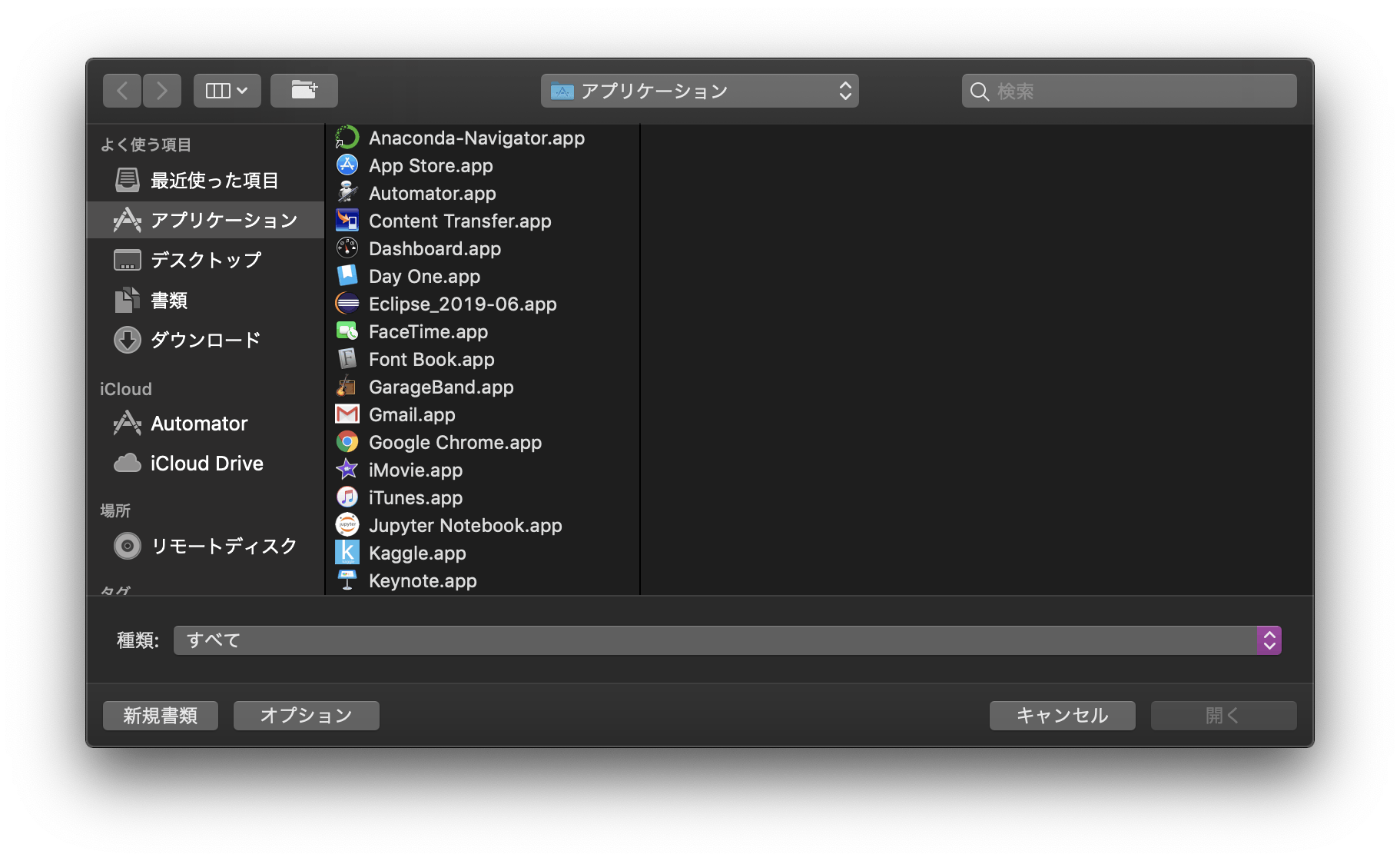Image resolution: width=1400 pixels, height=861 pixels.
Task: Go forward with the right arrow button
Action: pyautogui.click(x=162, y=91)
